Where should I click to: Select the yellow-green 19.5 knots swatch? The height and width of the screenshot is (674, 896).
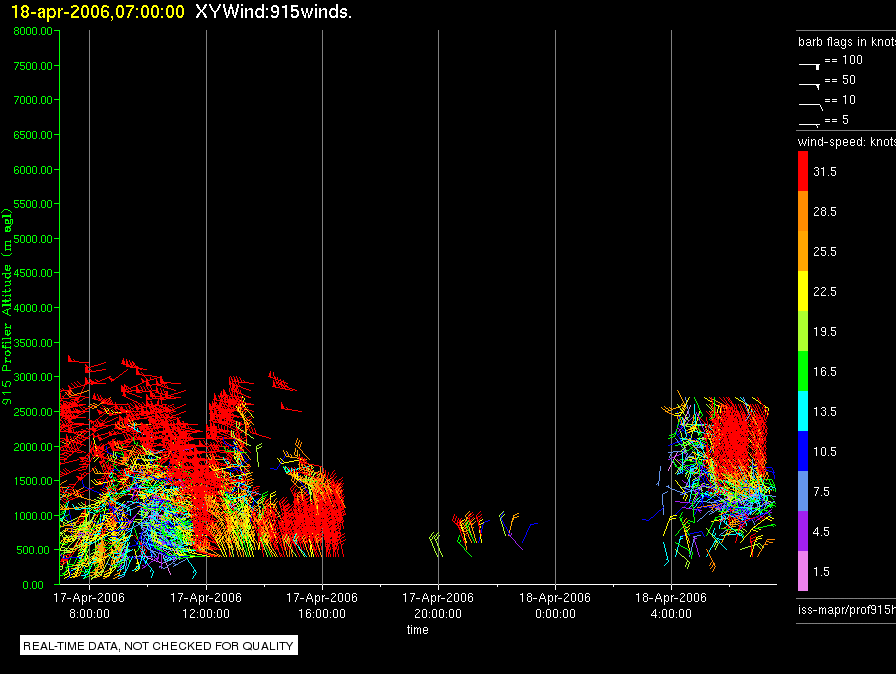803,331
